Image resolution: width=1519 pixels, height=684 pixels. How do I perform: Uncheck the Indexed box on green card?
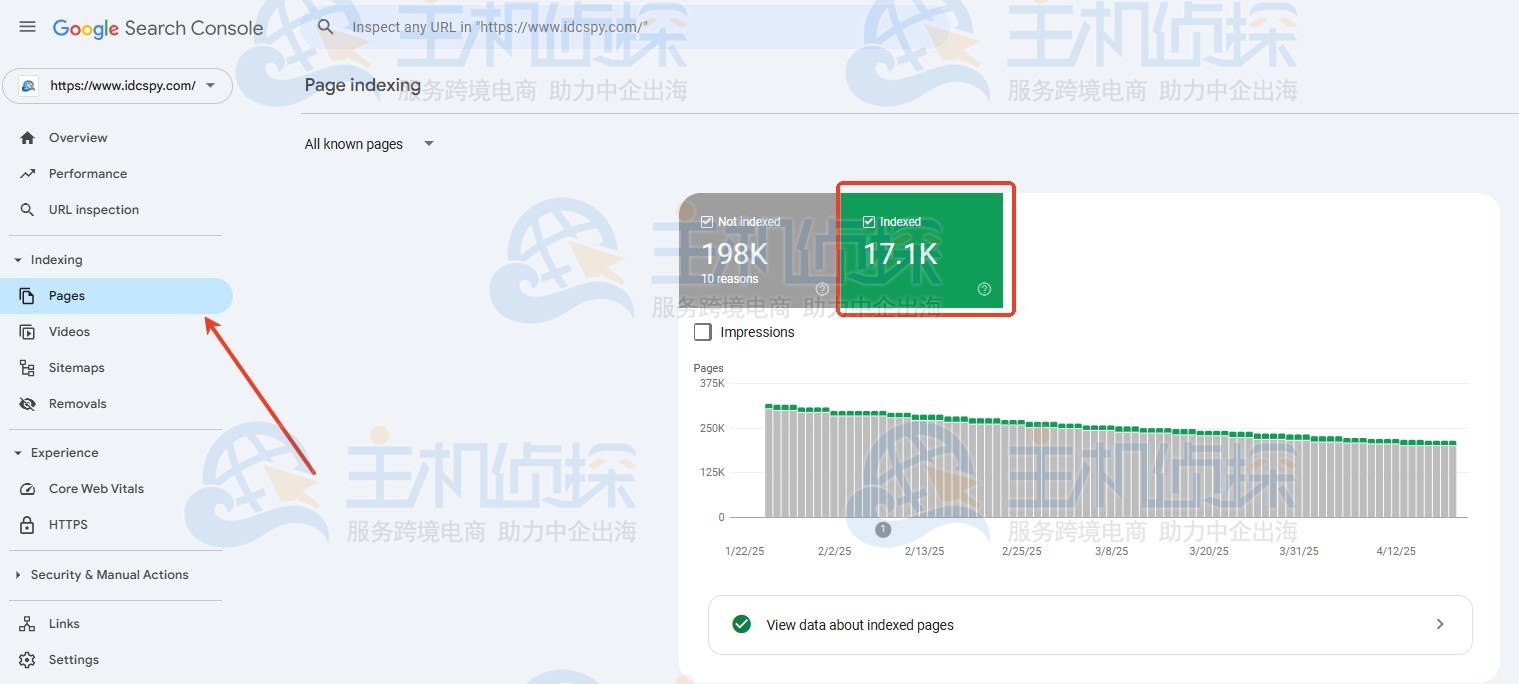tap(869, 221)
